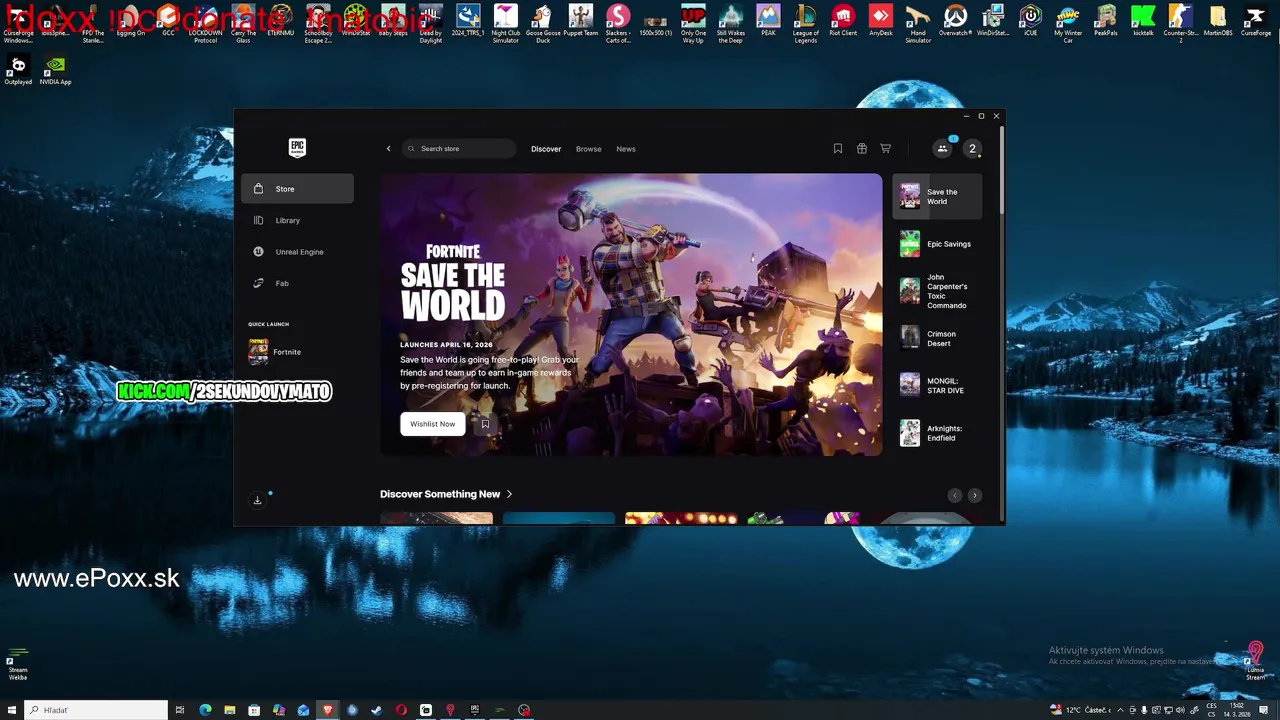Open the Egging On desktop shortcut
The image size is (1280, 720).
[x=130, y=21]
